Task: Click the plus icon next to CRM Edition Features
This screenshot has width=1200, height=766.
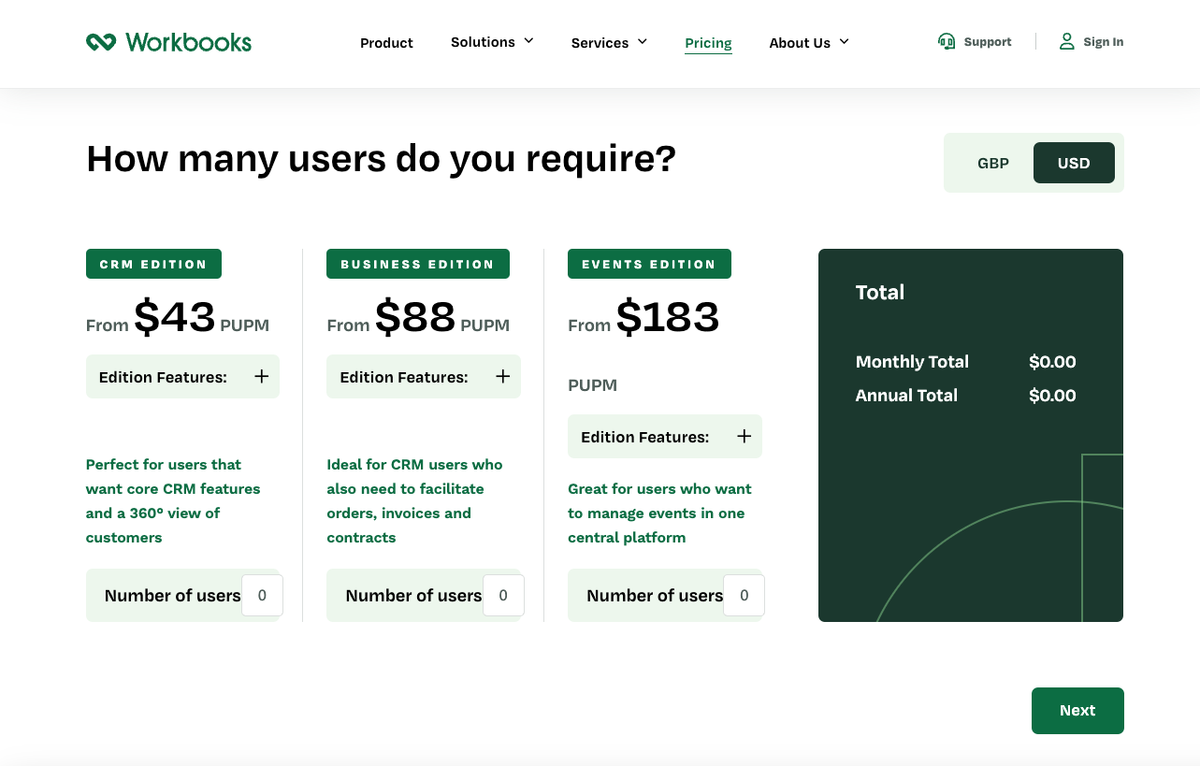Action: point(261,376)
